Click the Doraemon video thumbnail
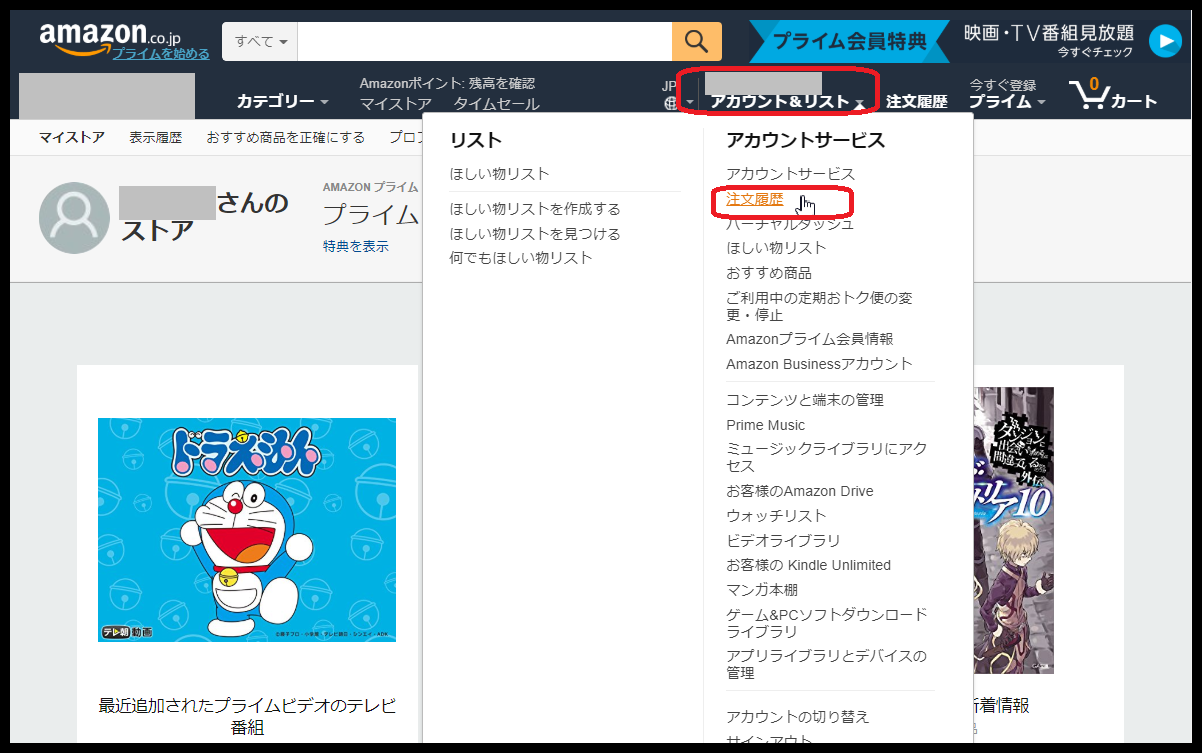 click(x=247, y=530)
